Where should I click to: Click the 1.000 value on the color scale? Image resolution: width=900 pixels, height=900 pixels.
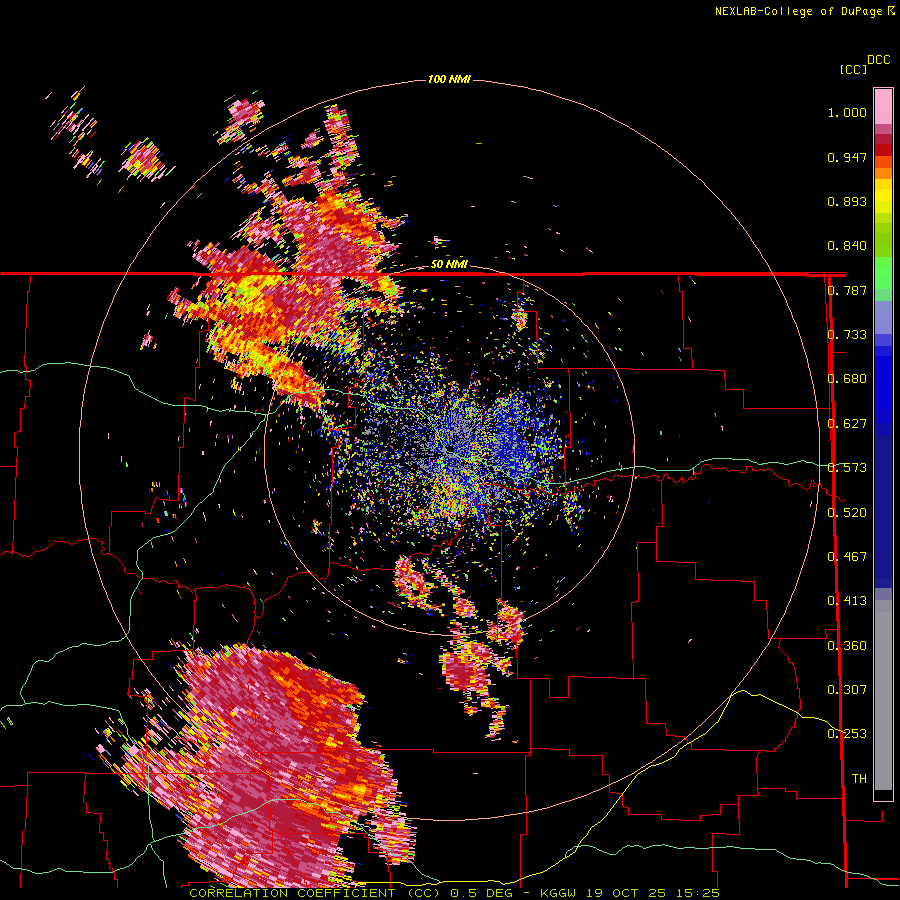coord(847,112)
